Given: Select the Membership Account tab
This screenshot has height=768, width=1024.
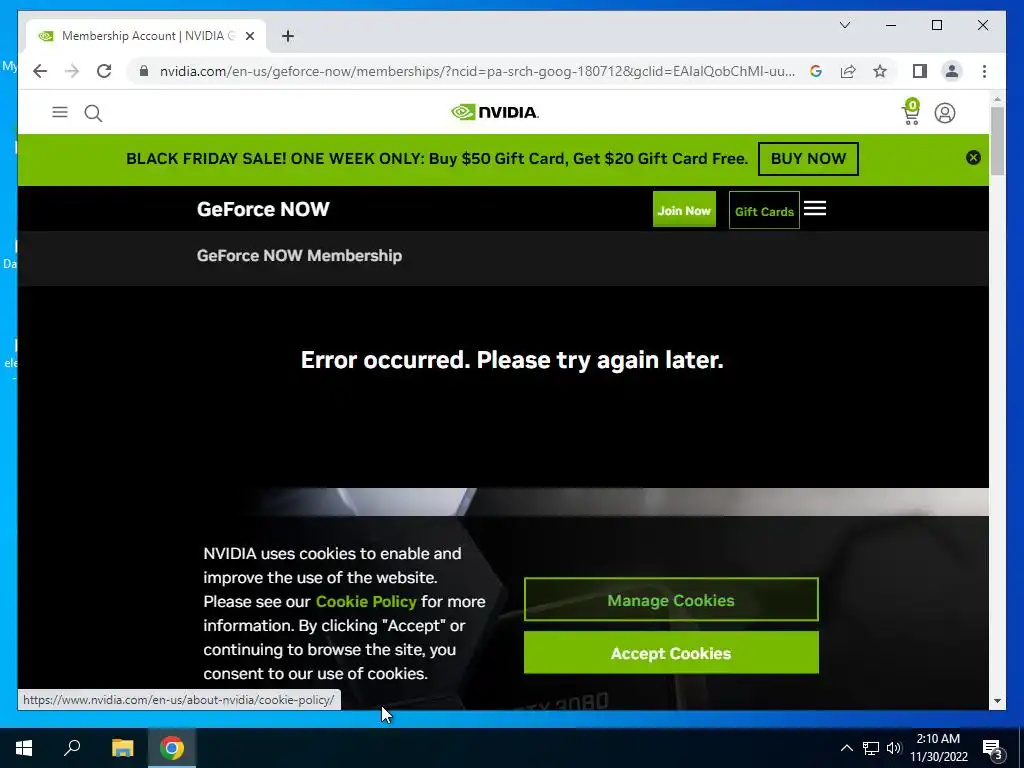Looking at the screenshot, I should [x=147, y=36].
